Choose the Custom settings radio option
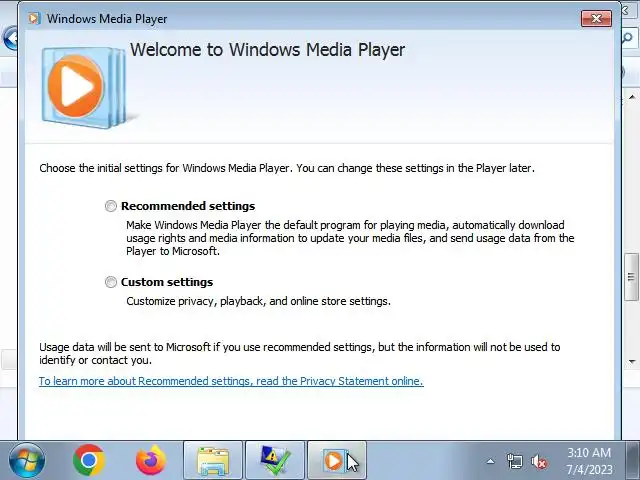 point(111,282)
